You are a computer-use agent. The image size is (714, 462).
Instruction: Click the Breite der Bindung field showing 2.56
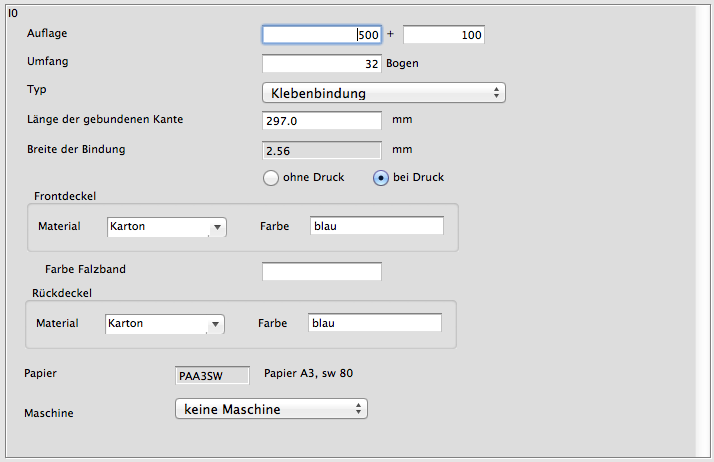(321, 151)
